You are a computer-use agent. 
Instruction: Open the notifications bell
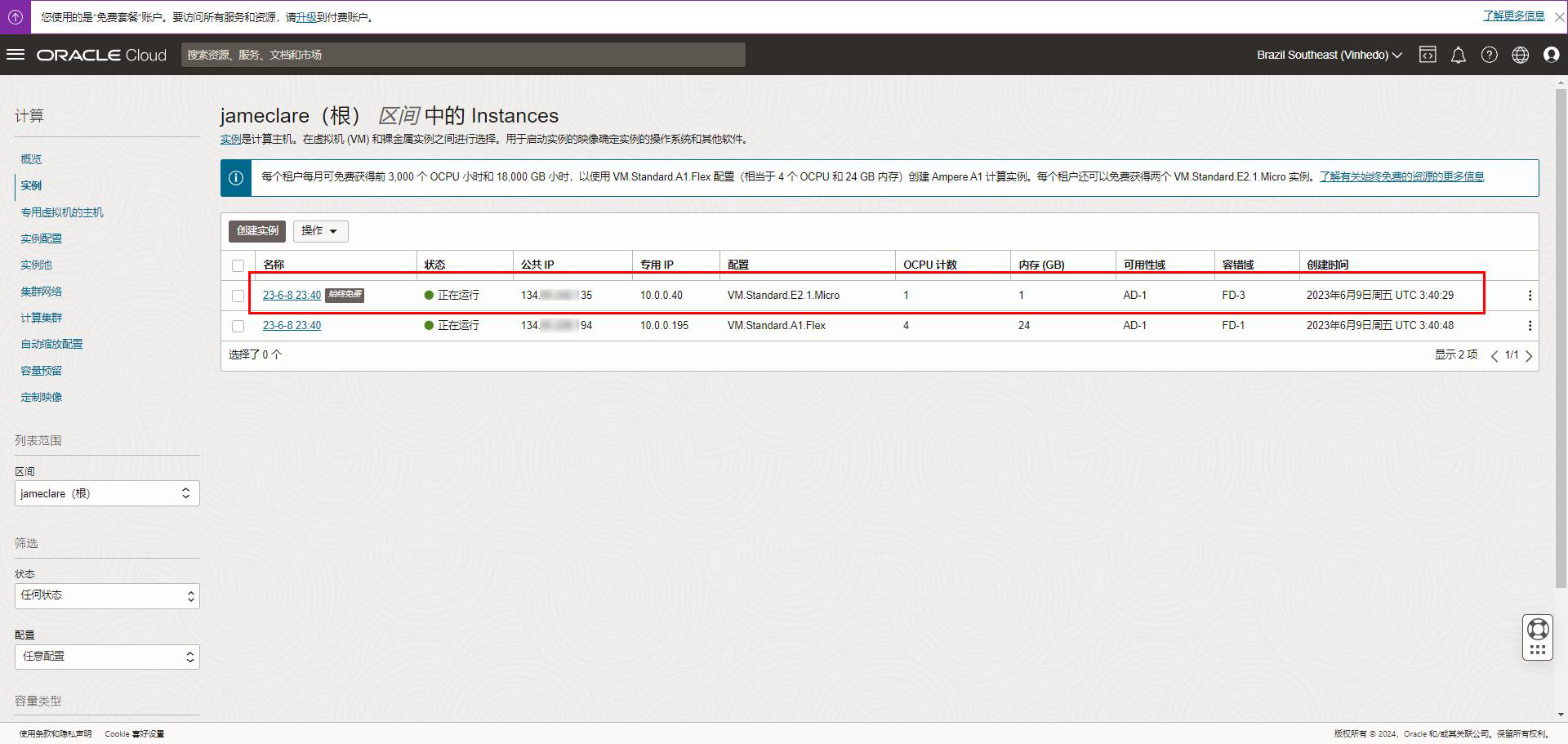coord(1458,55)
